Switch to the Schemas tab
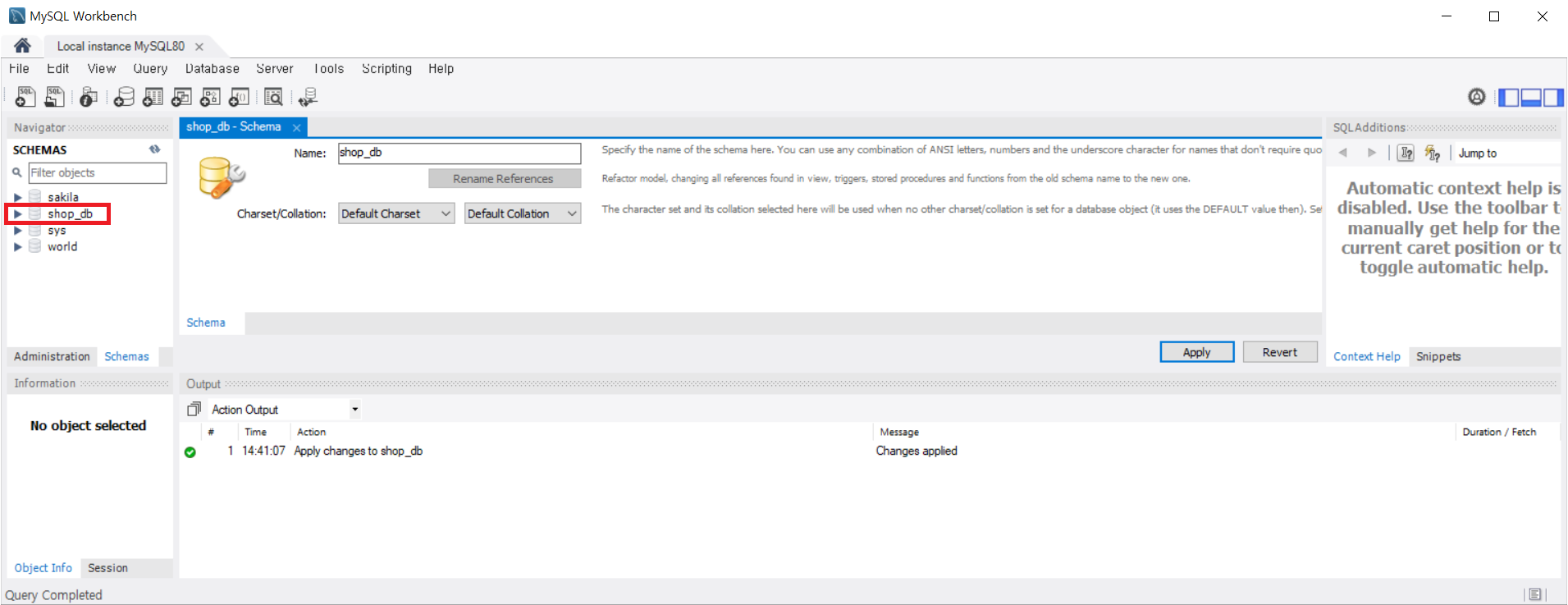This screenshot has height=605, width=1568. point(126,356)
